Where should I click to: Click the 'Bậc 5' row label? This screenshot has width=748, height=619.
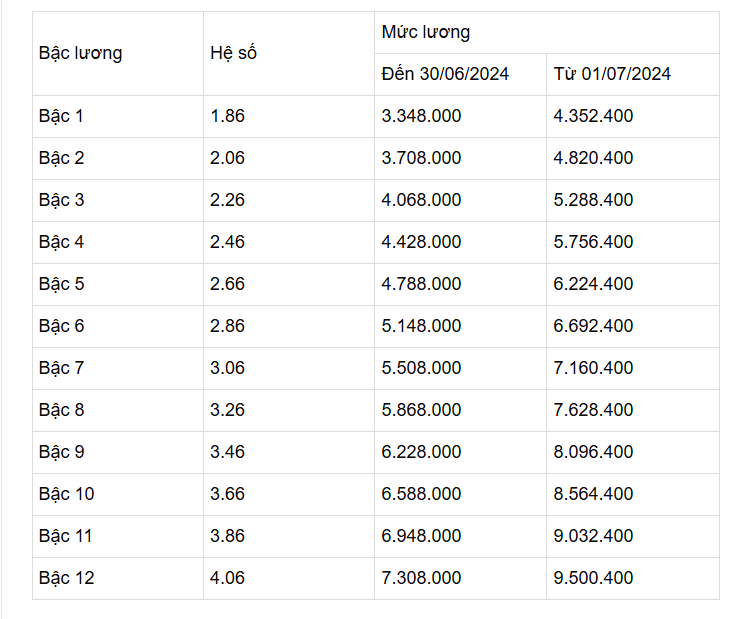[x=61, y=284]
